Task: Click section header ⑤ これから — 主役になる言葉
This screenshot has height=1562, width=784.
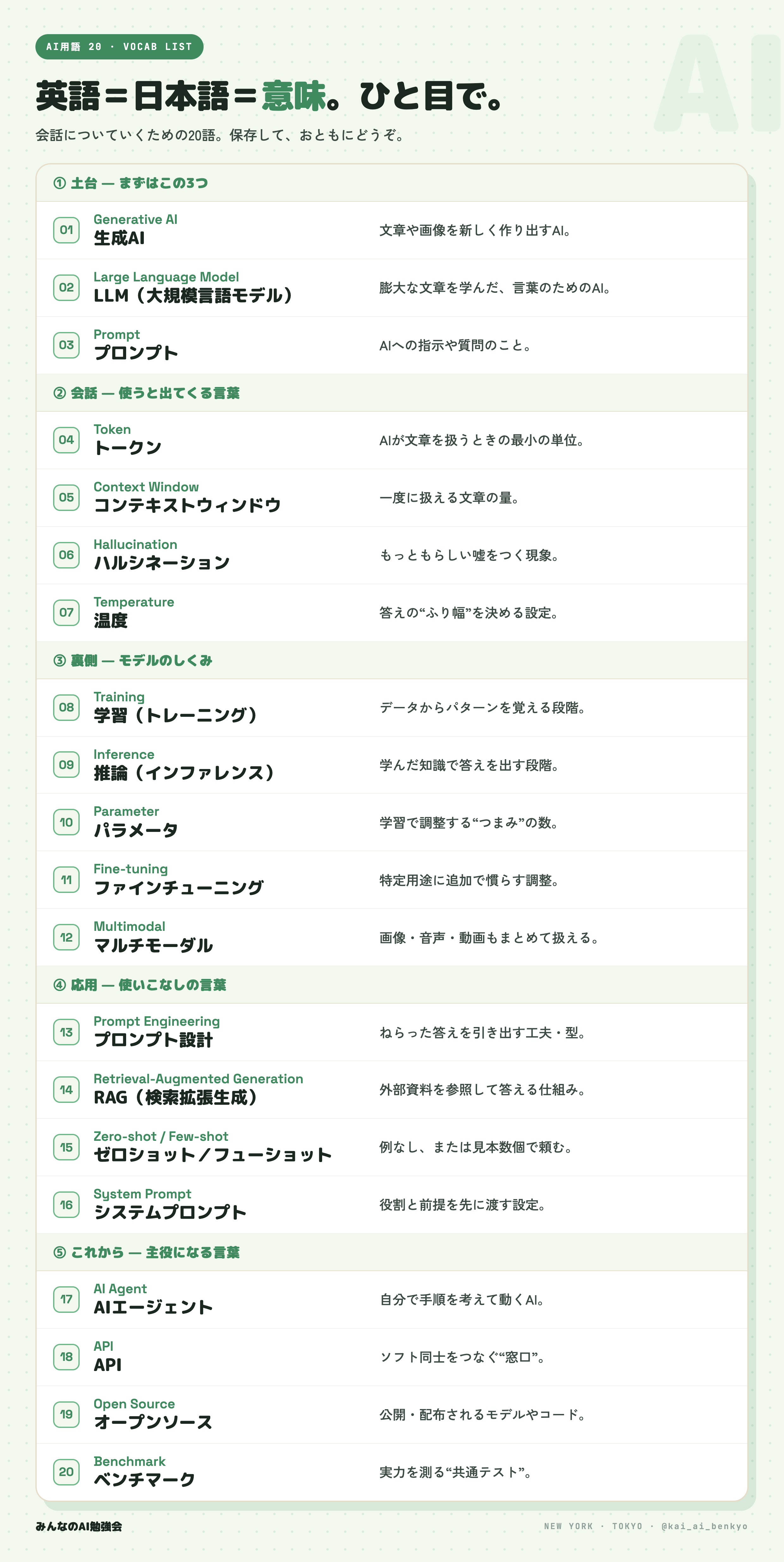Action: (146, 1252)
